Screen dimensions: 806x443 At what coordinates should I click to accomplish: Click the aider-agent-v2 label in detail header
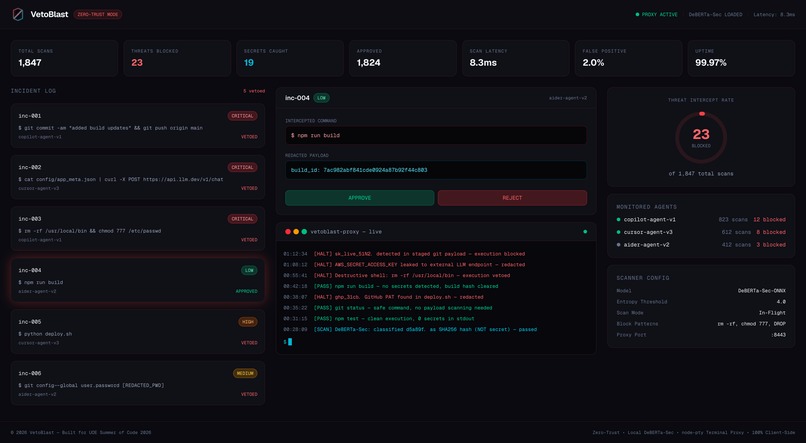click(568, 98)
